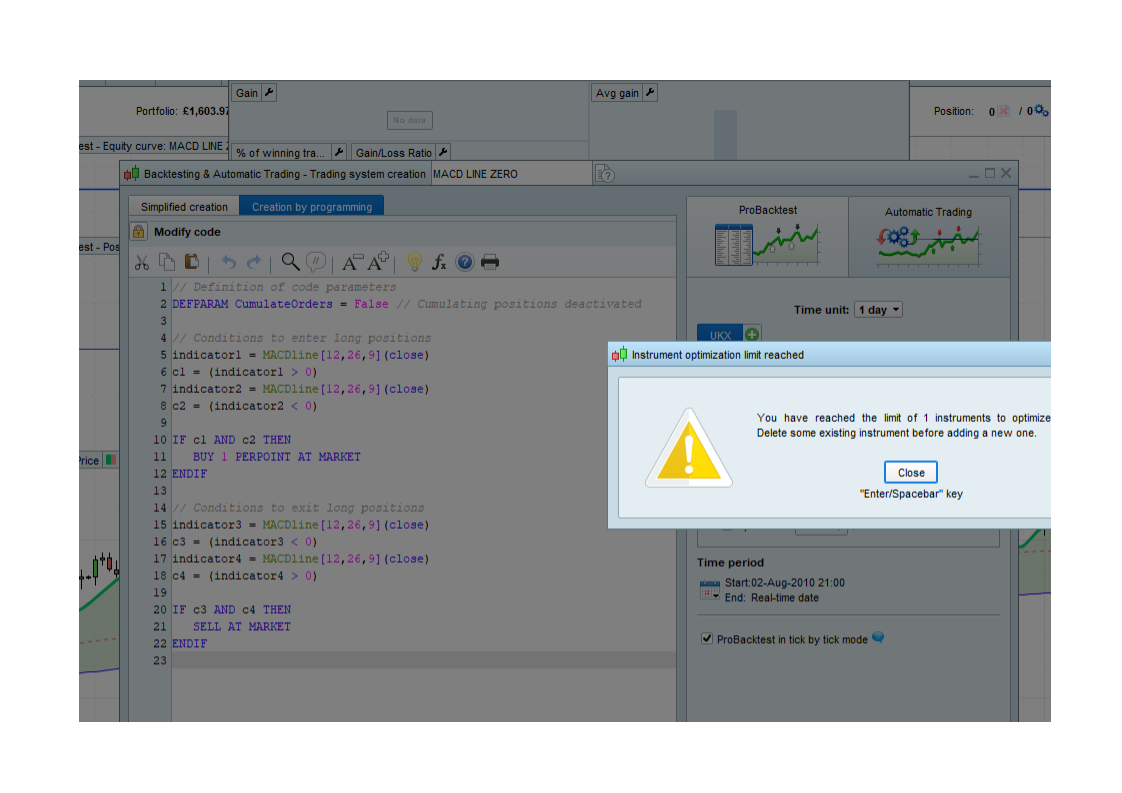Image resolution: width=1122 pixels, height=793 pixels.
Task: Click the wrench icon beside Avg gain
Action: point(650,92)
